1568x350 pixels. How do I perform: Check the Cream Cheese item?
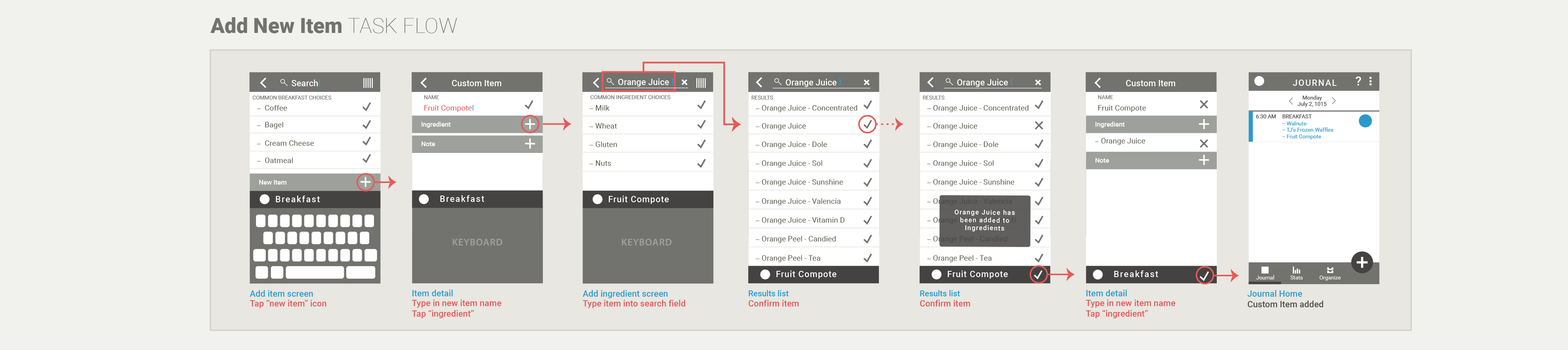pos(367,141)
